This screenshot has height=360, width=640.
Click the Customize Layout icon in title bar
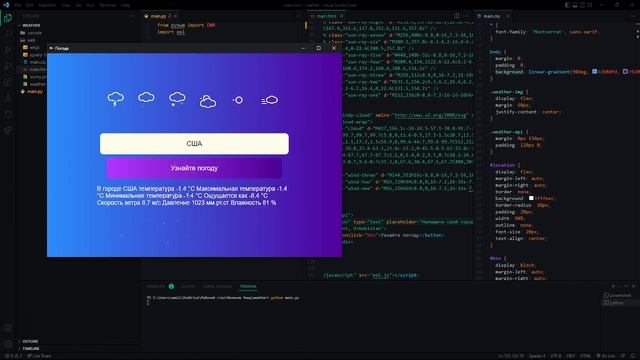(590, 5)
